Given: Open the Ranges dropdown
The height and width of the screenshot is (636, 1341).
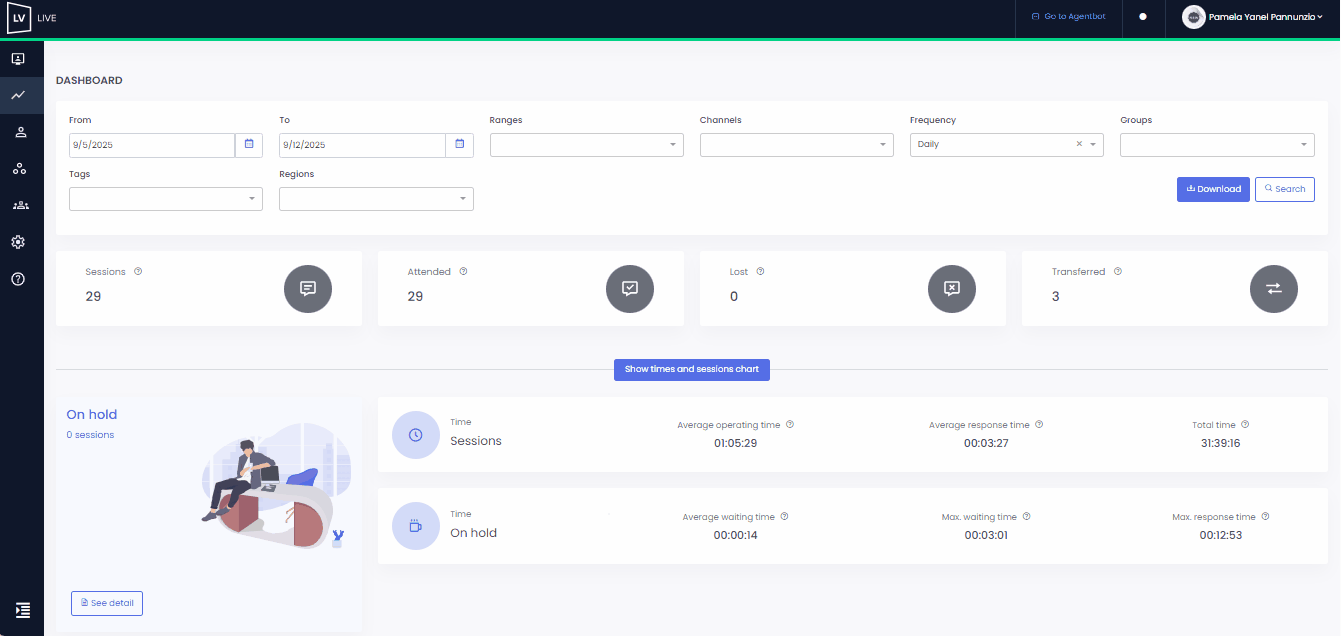Looking at the screenshot, I should pos(587,145).
